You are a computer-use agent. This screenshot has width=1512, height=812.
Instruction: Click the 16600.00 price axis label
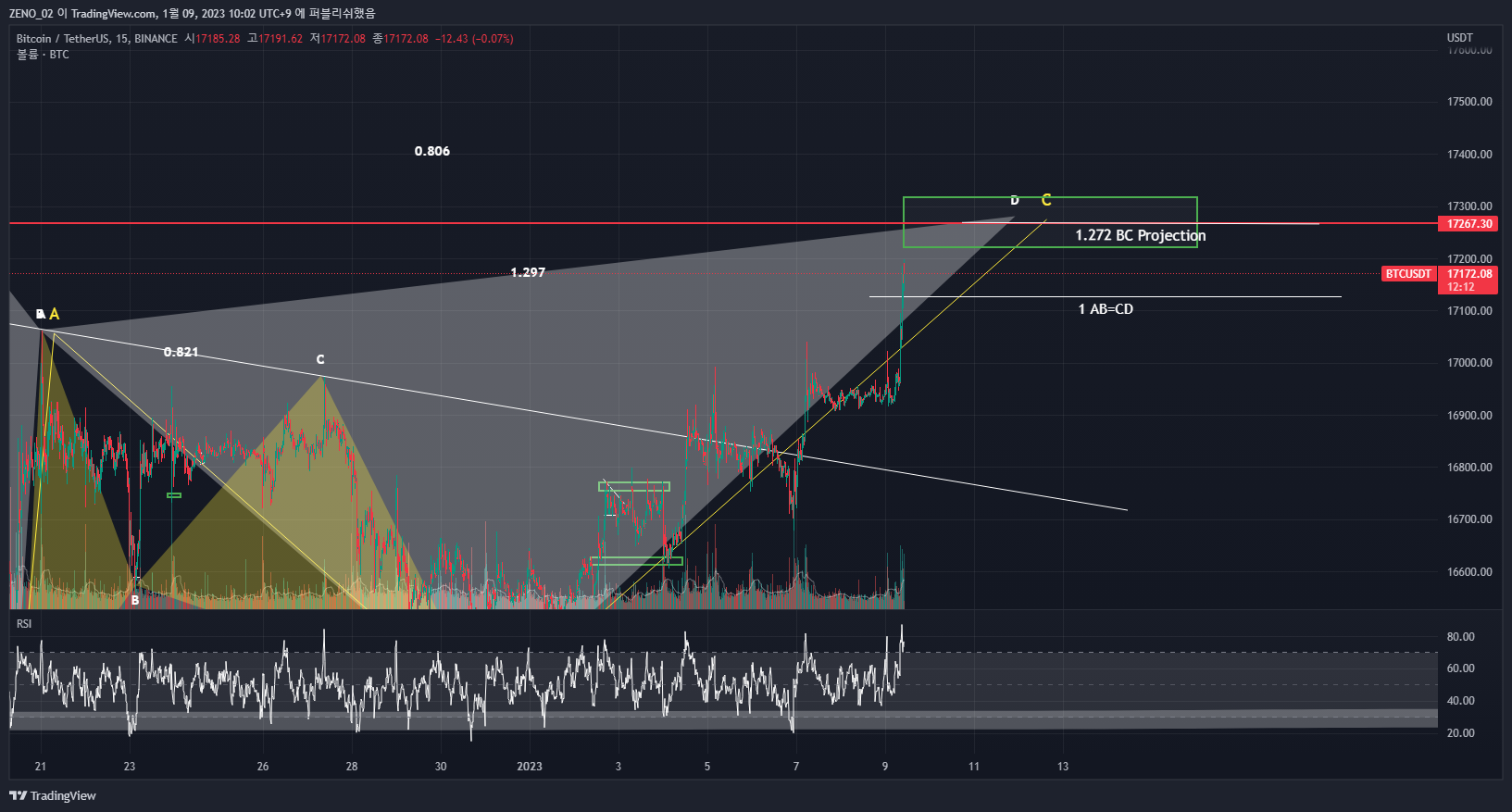(1469, 572)
